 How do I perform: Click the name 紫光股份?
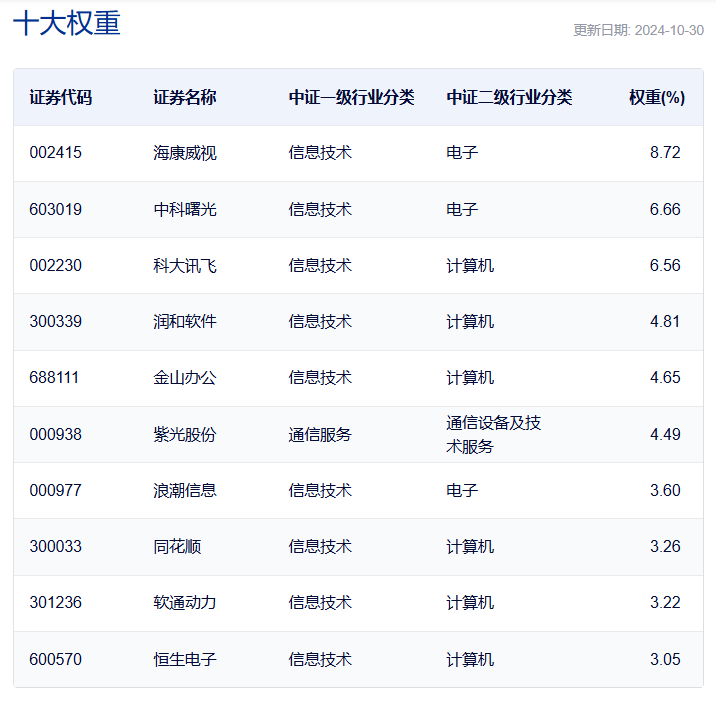point(185,434)
